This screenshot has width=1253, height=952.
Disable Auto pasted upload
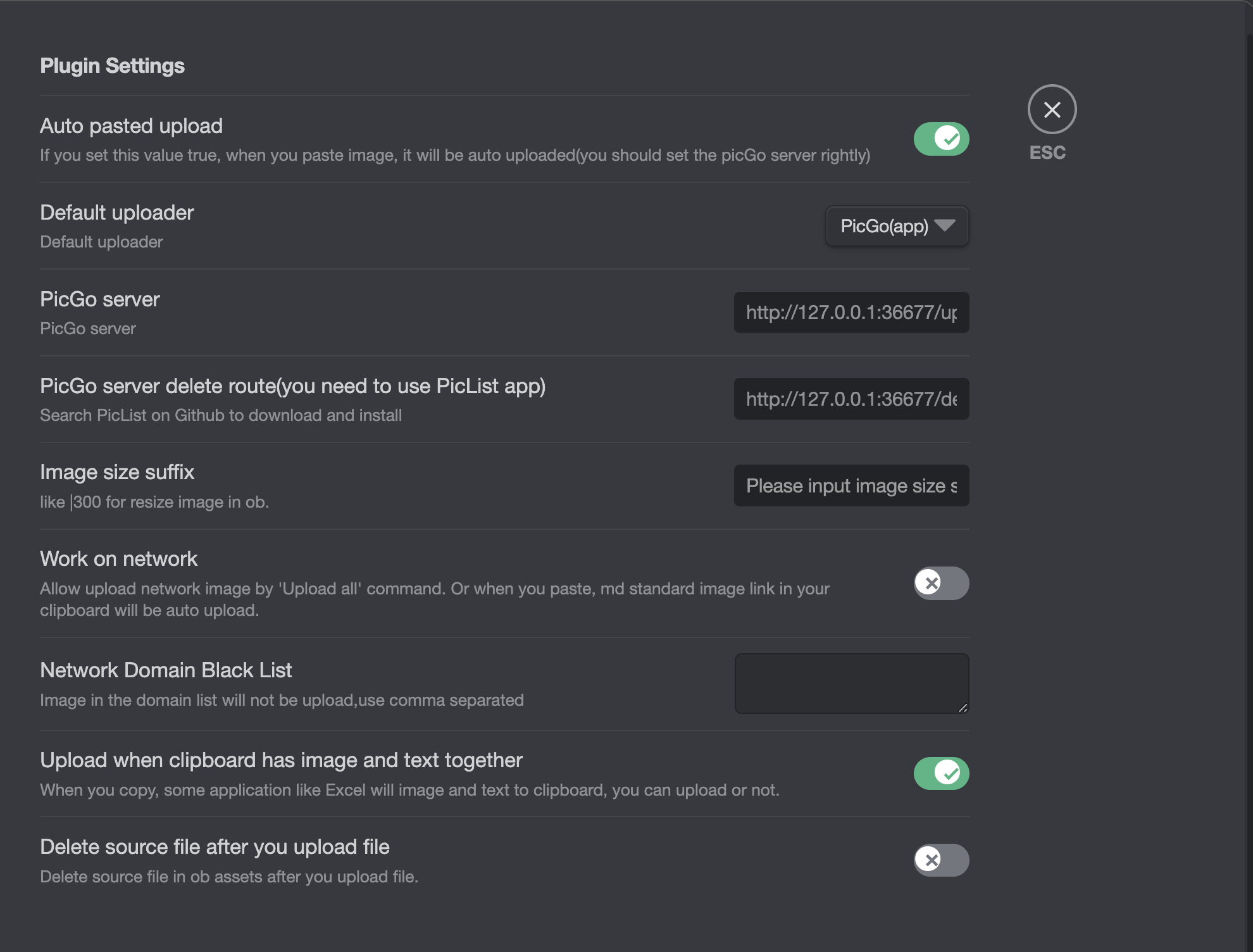click(x=941, y=139)
